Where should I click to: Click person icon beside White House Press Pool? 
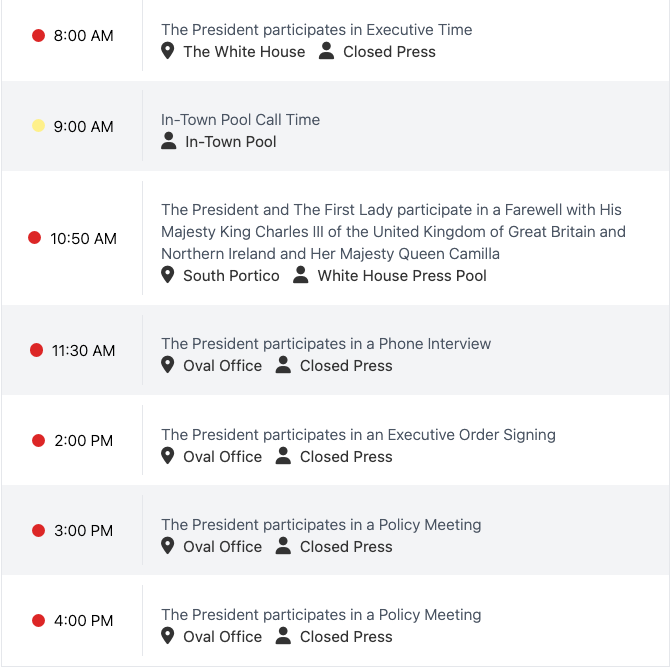(301, 275)
